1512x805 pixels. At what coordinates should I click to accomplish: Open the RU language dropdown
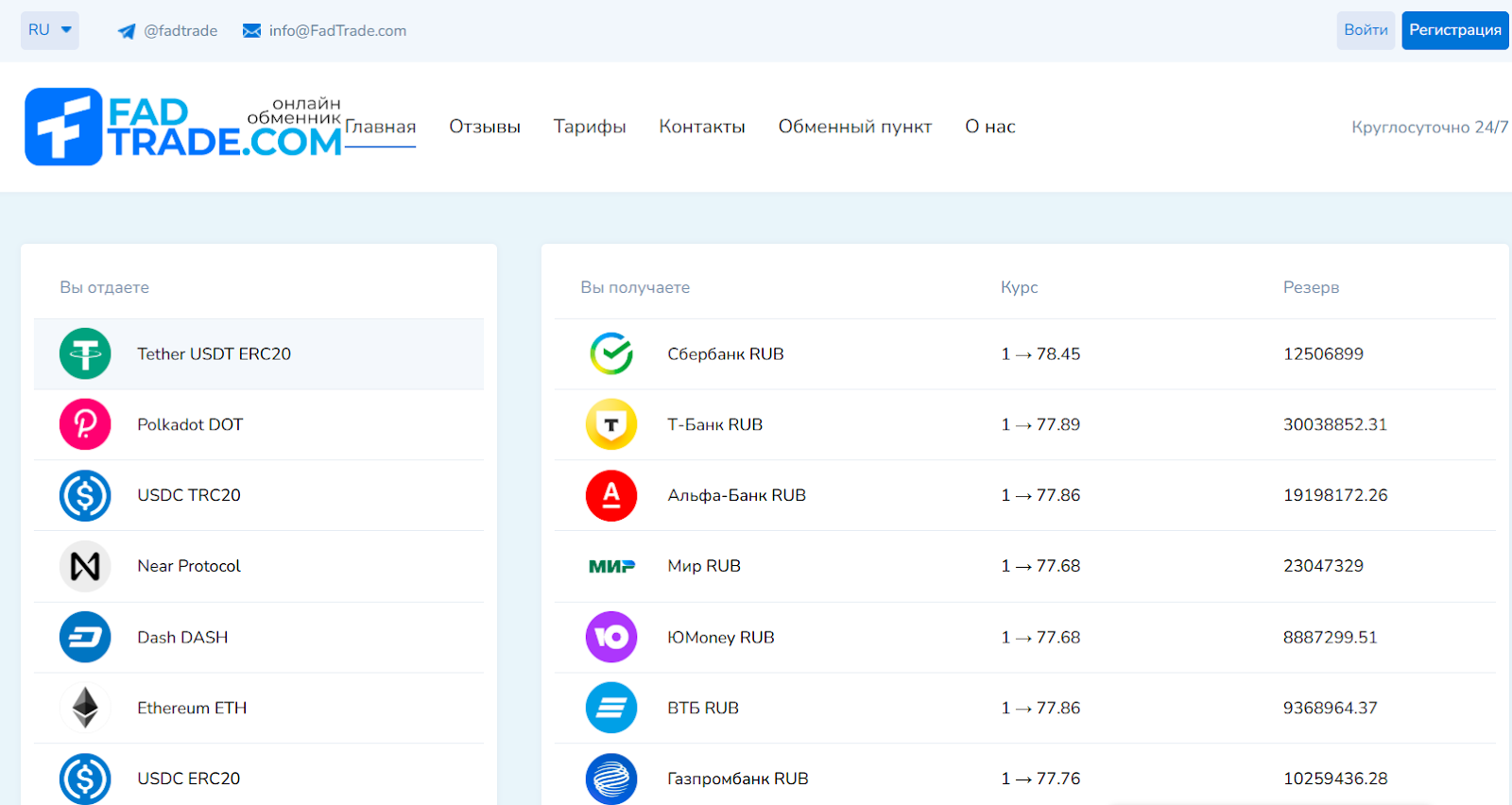click(x=50, y=30)
